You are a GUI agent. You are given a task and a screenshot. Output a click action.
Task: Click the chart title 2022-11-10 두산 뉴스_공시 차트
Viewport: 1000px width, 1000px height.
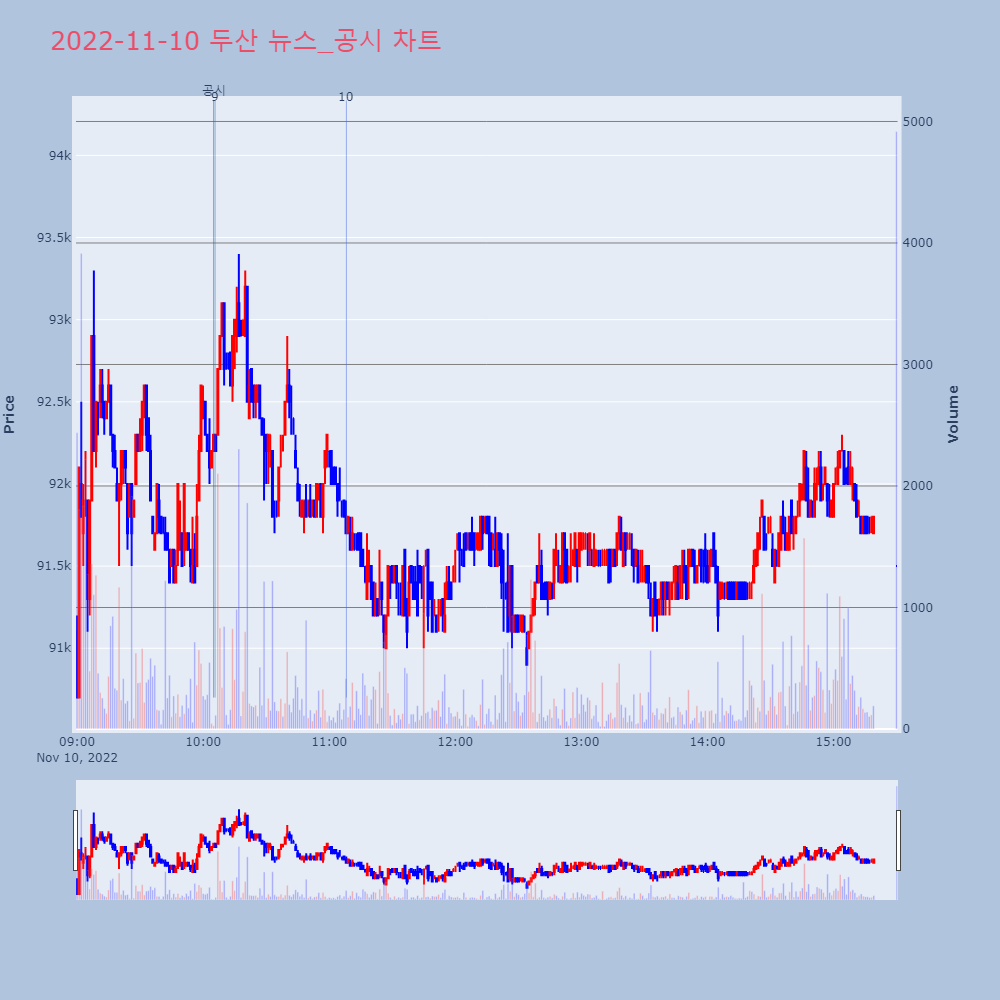246,41
